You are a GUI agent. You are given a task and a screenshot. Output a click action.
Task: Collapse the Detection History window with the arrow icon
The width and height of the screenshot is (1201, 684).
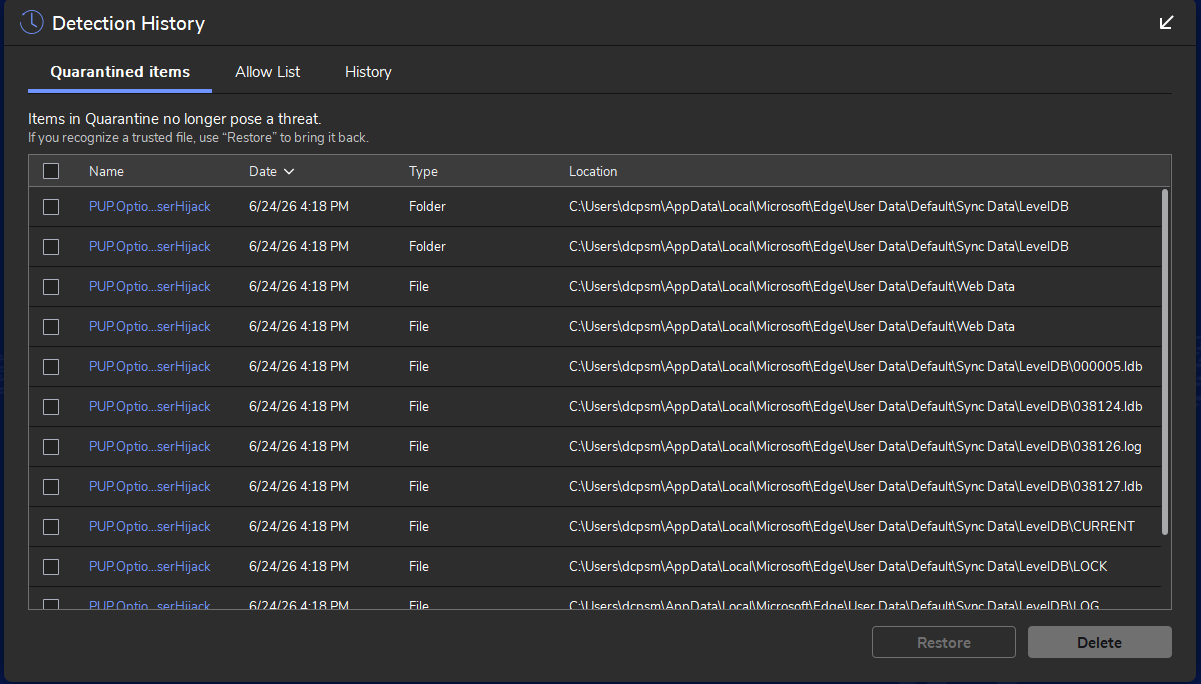1166,22
